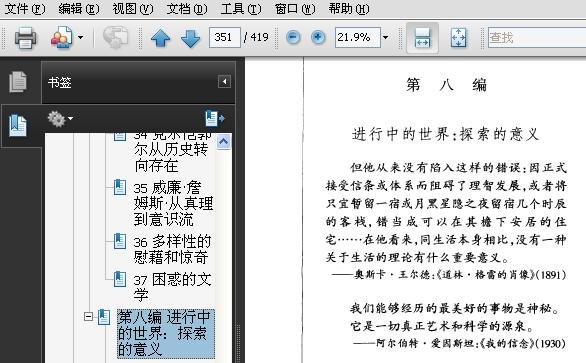
Task: Open the 帮助(H) menu
Action: coord(349,8)
